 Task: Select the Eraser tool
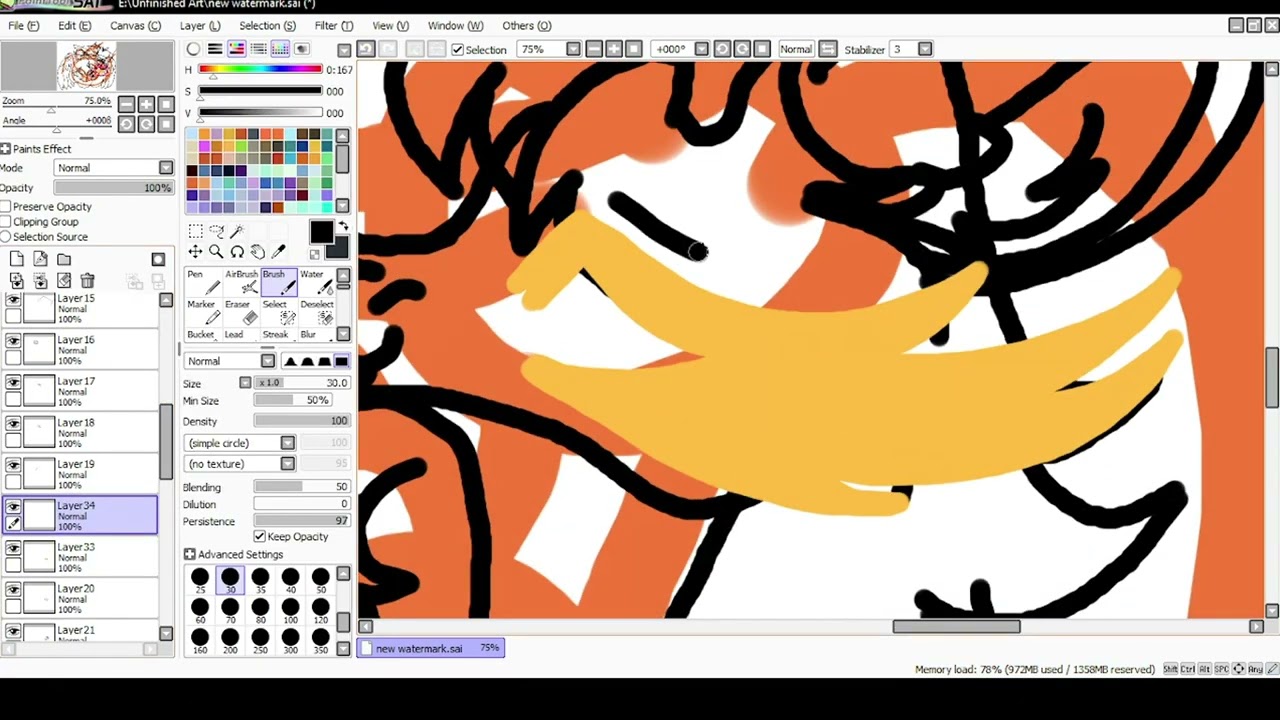(241, 312)
